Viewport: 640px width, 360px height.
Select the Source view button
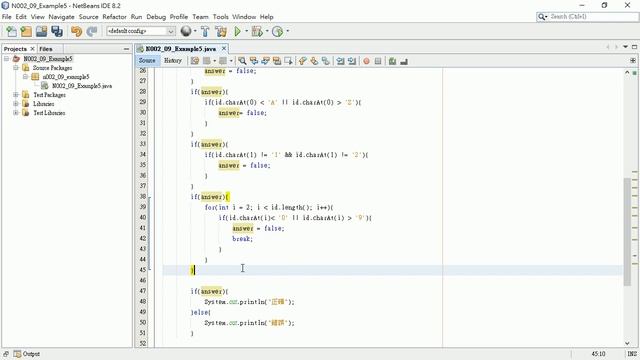click(147, 60)
